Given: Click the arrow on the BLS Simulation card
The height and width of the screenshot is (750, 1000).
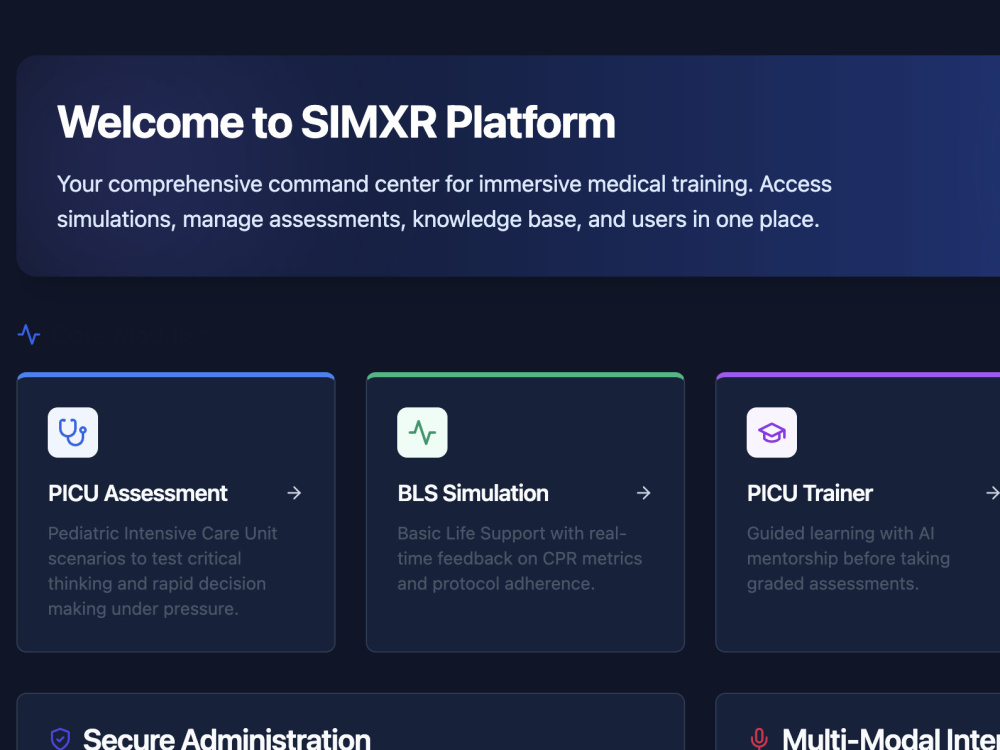Looking at the screenshot, I should [643, 493].
